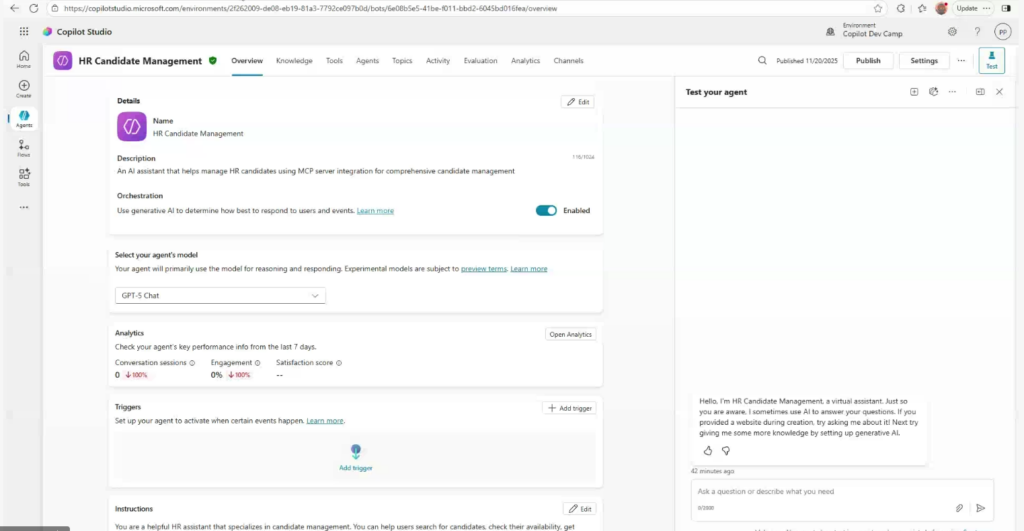Open Create in the left sidebar
1024x531 pixels.
point(24,89)
